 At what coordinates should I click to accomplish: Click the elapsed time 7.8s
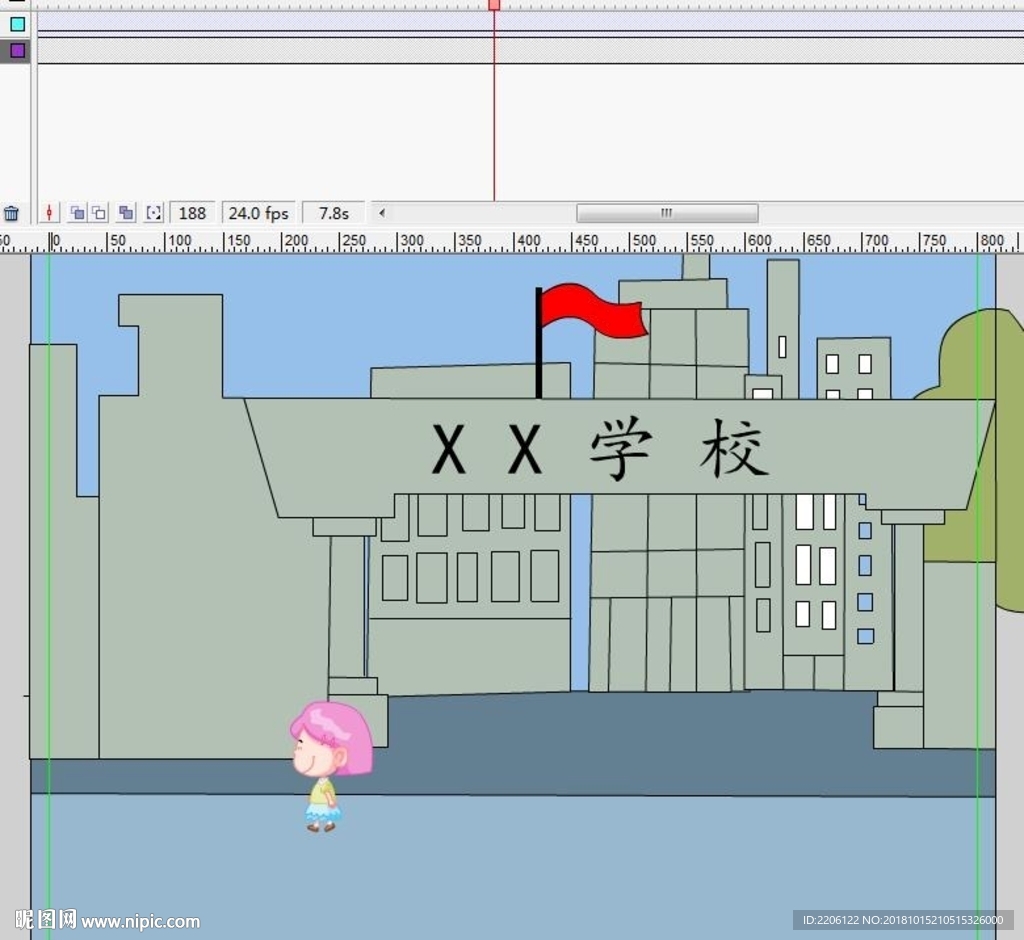(334, 214)
